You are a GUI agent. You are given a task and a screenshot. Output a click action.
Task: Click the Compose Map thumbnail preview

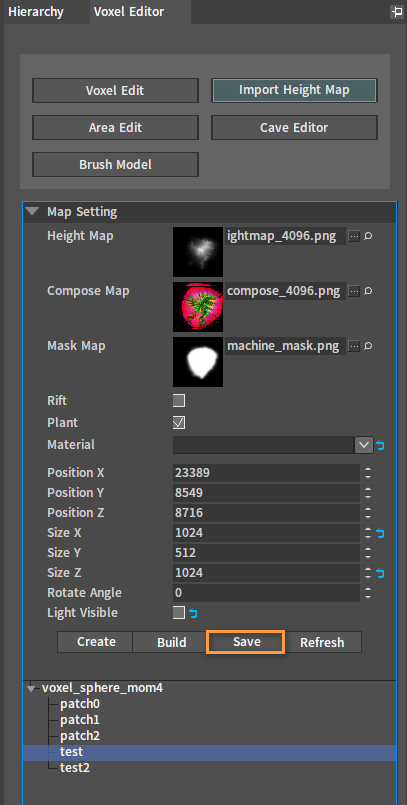tap(198, 306)
